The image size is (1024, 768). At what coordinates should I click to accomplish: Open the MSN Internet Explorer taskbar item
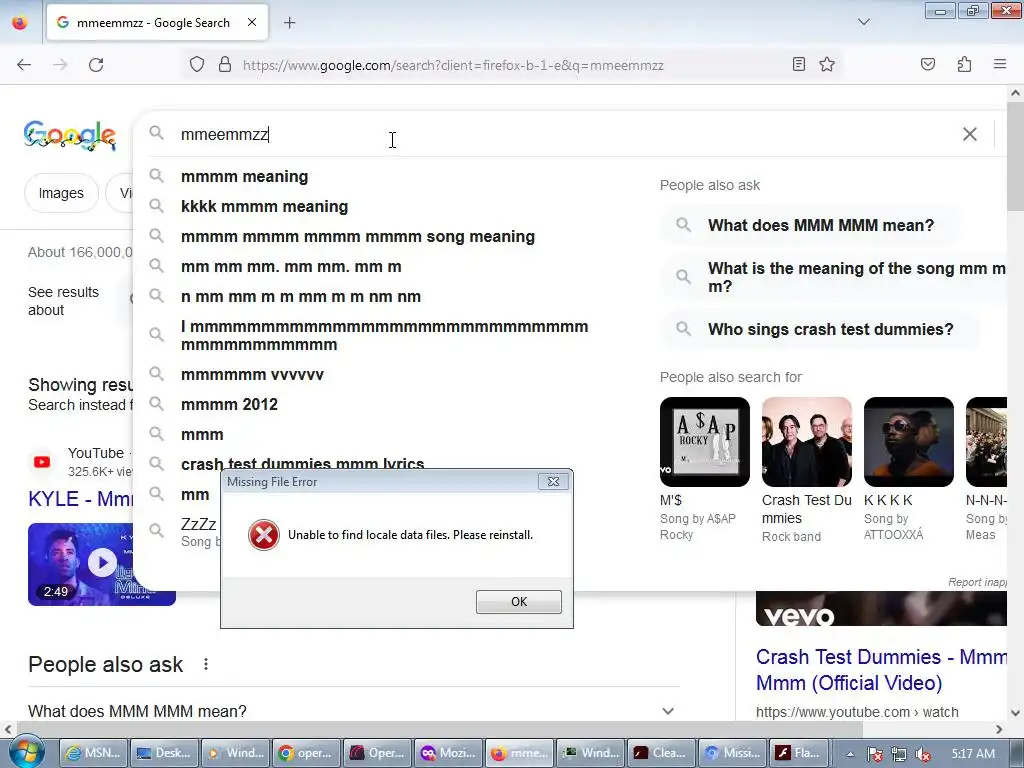click(93, 753)
